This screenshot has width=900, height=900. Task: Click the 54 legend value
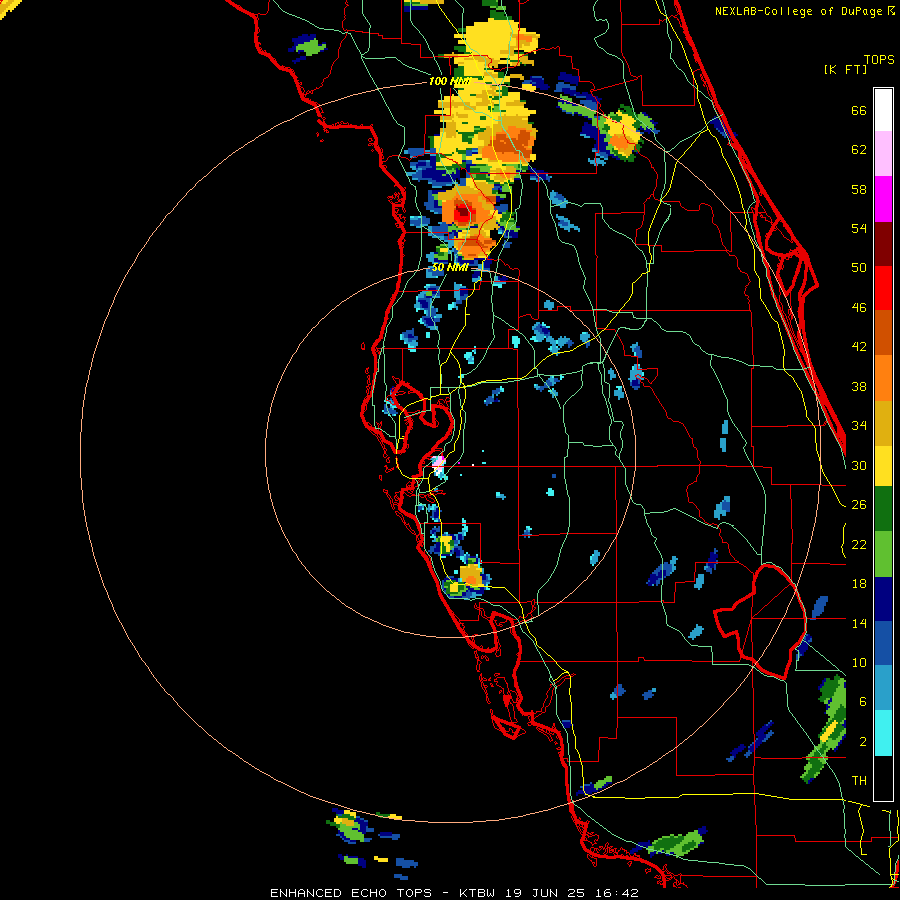(x=859, y=228)
